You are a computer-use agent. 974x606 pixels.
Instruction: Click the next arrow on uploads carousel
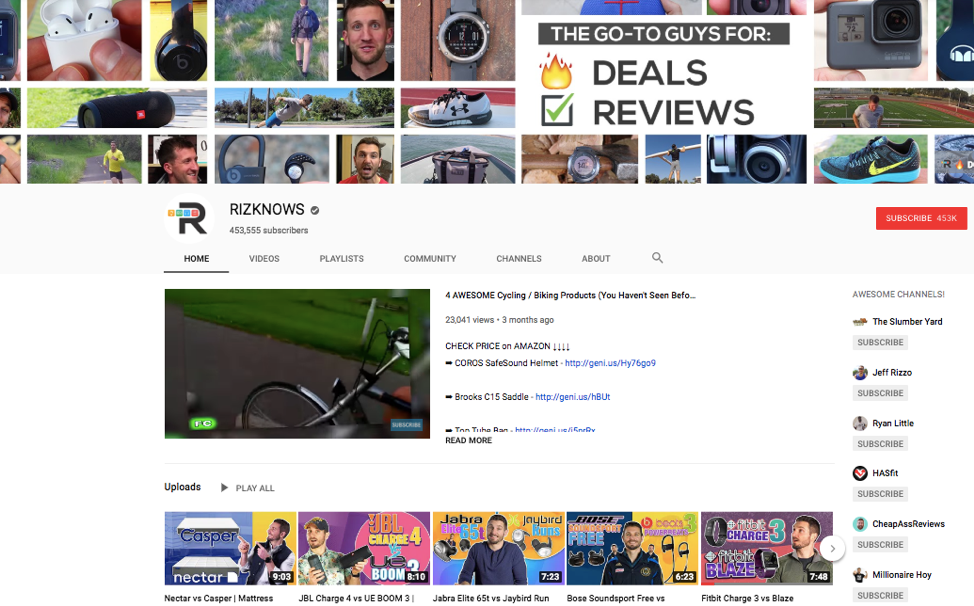point(833,548)
